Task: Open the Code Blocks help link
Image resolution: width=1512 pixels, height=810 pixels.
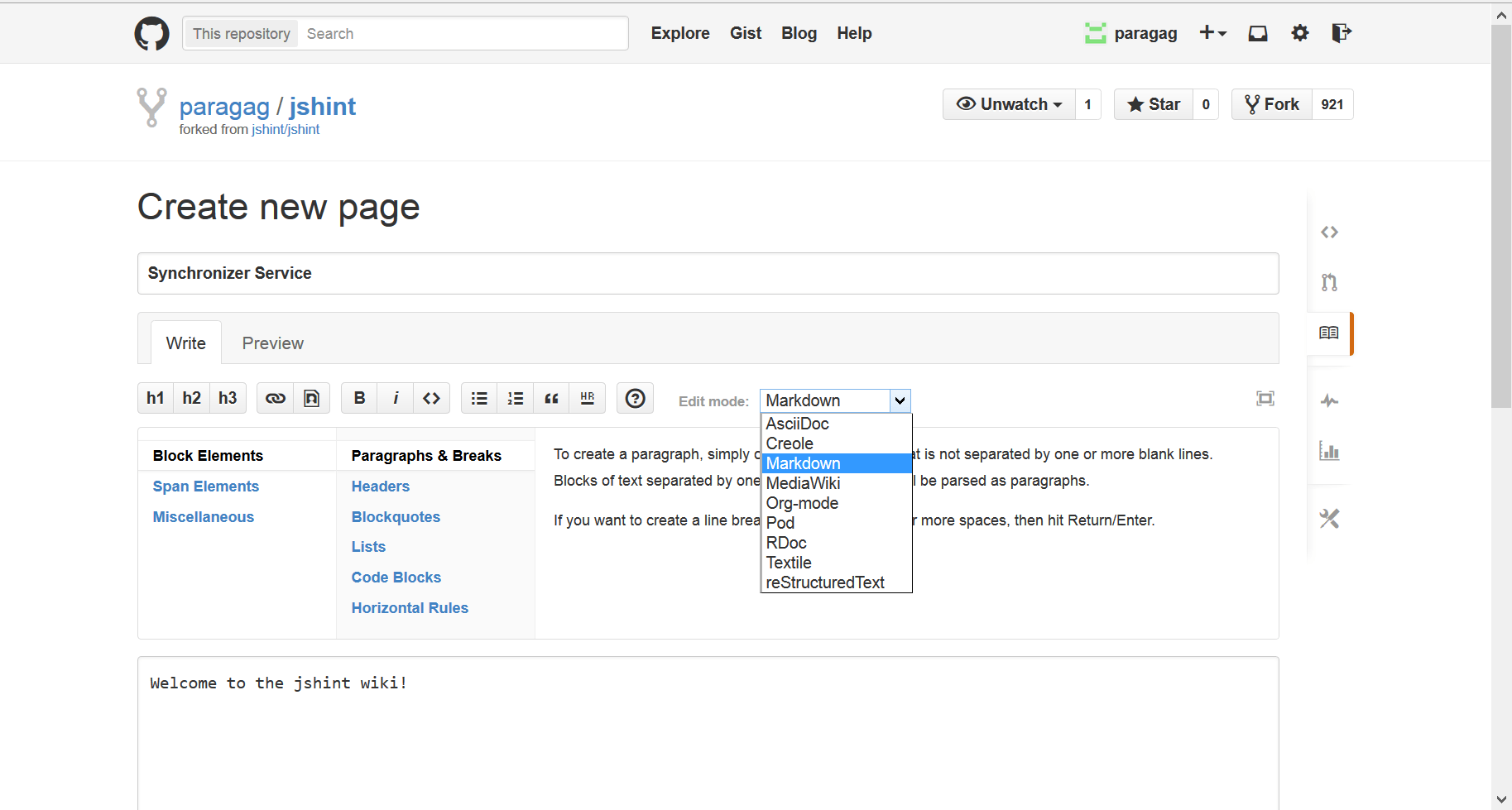Action: [396, 577]
